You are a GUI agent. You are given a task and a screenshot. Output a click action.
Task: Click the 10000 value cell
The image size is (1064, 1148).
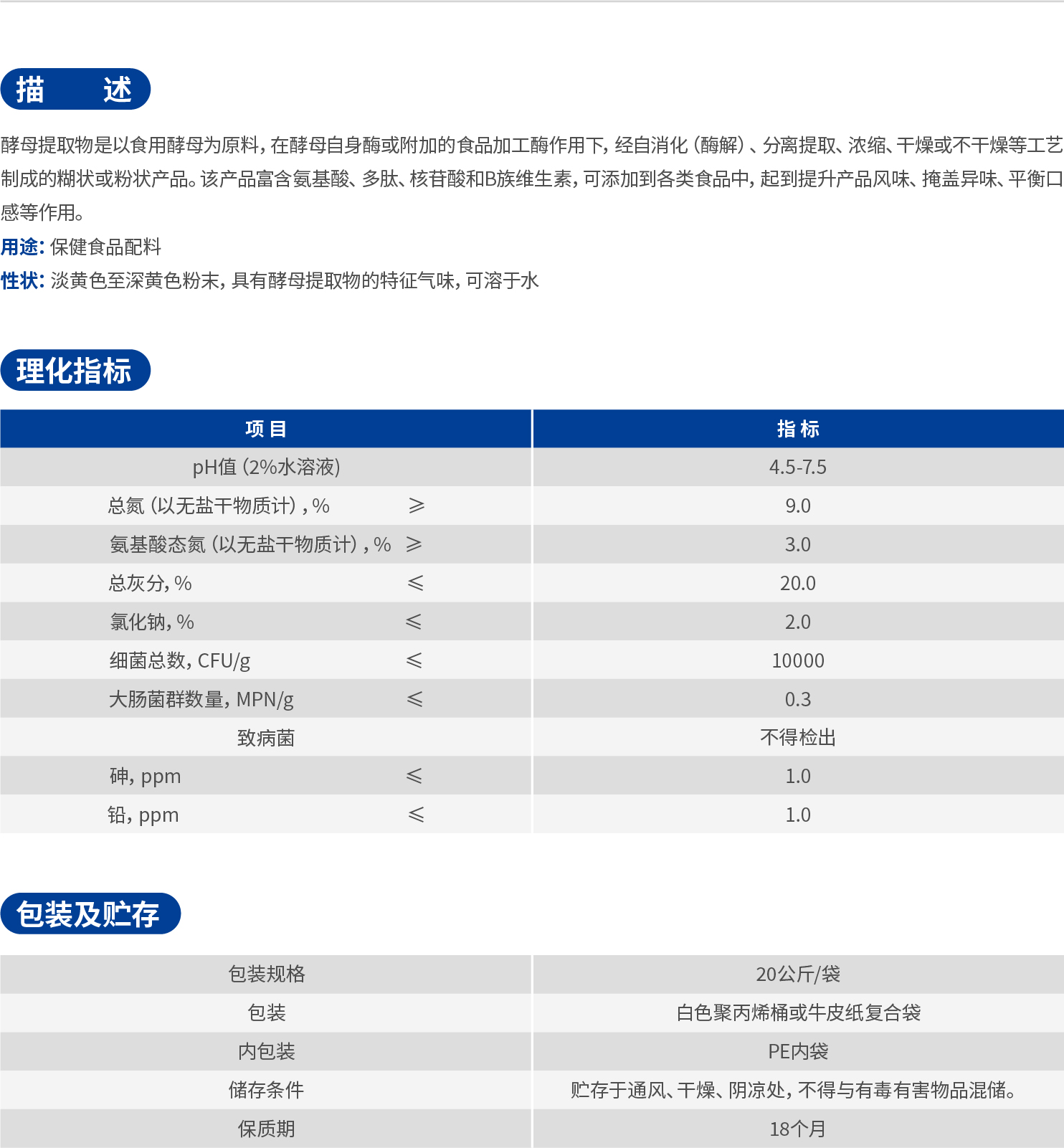[x=798, y=661]
